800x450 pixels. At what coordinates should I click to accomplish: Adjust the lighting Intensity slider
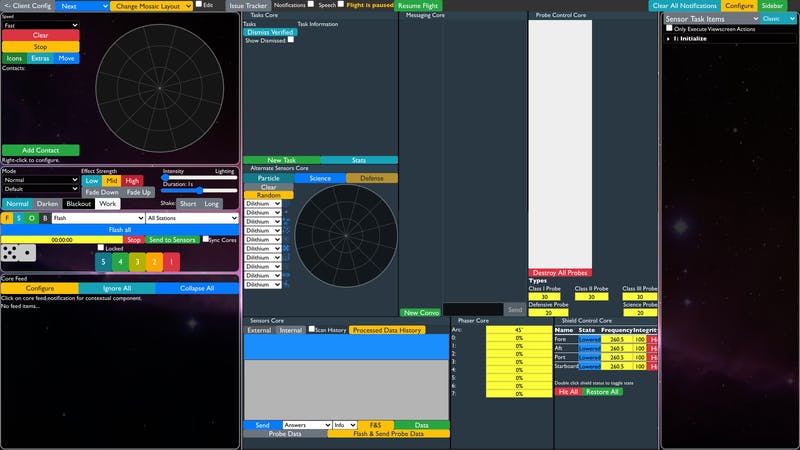[199, 177]
